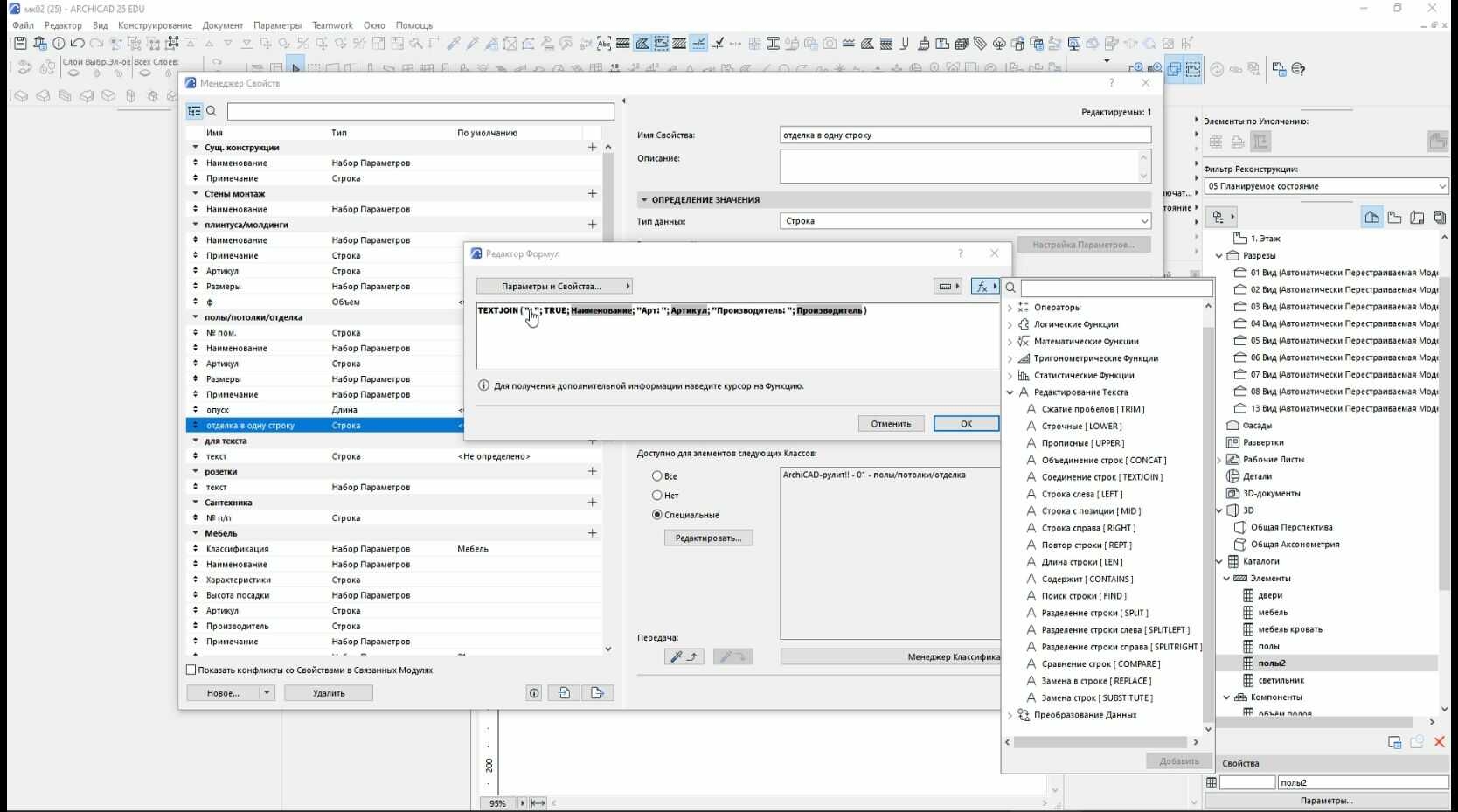The image size is (1458, 812).
Task: Select the Все radio button
Action: pyautogui.click(x=656, y=476)
